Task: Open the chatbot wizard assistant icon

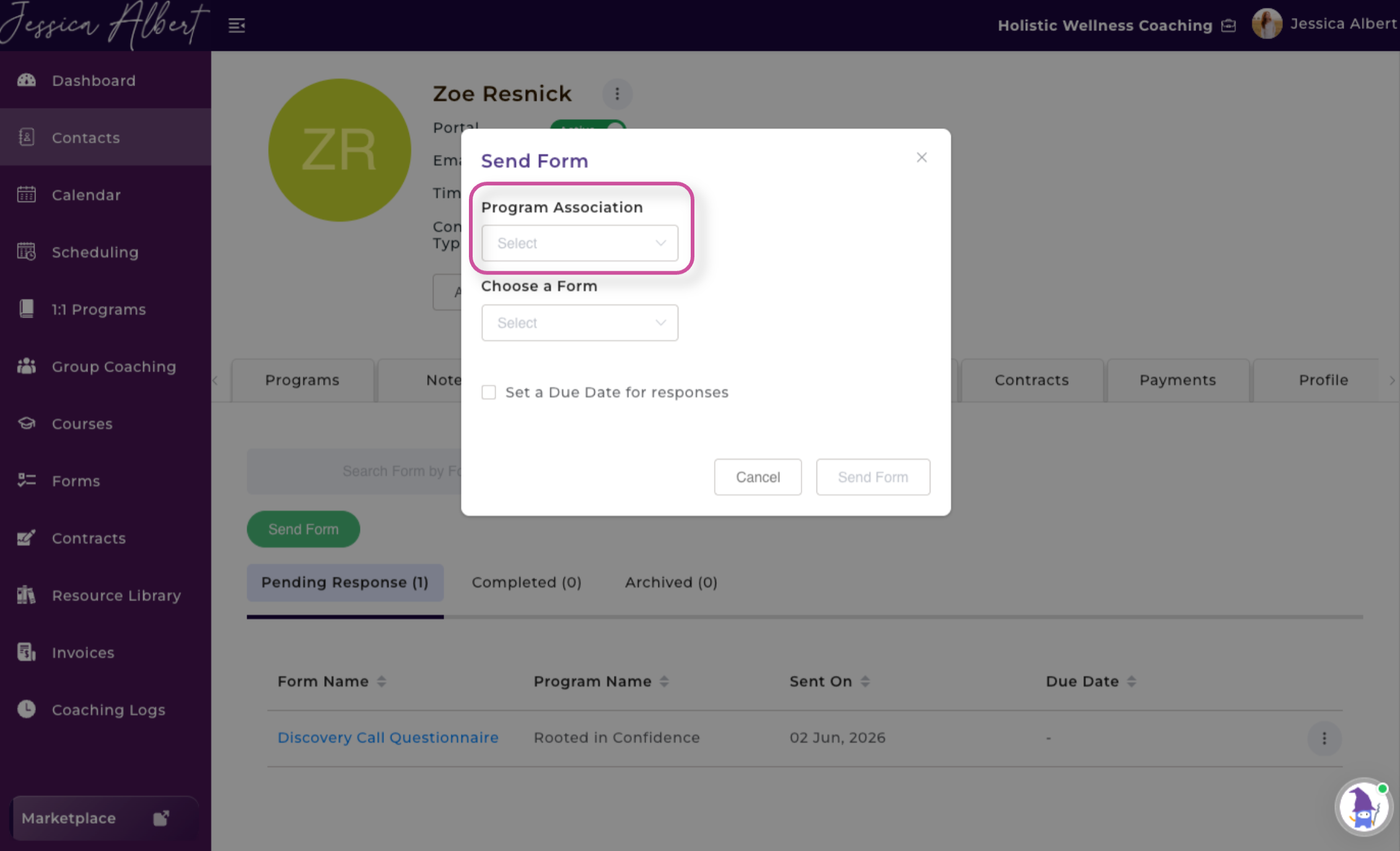Action: pos(1363,807)
